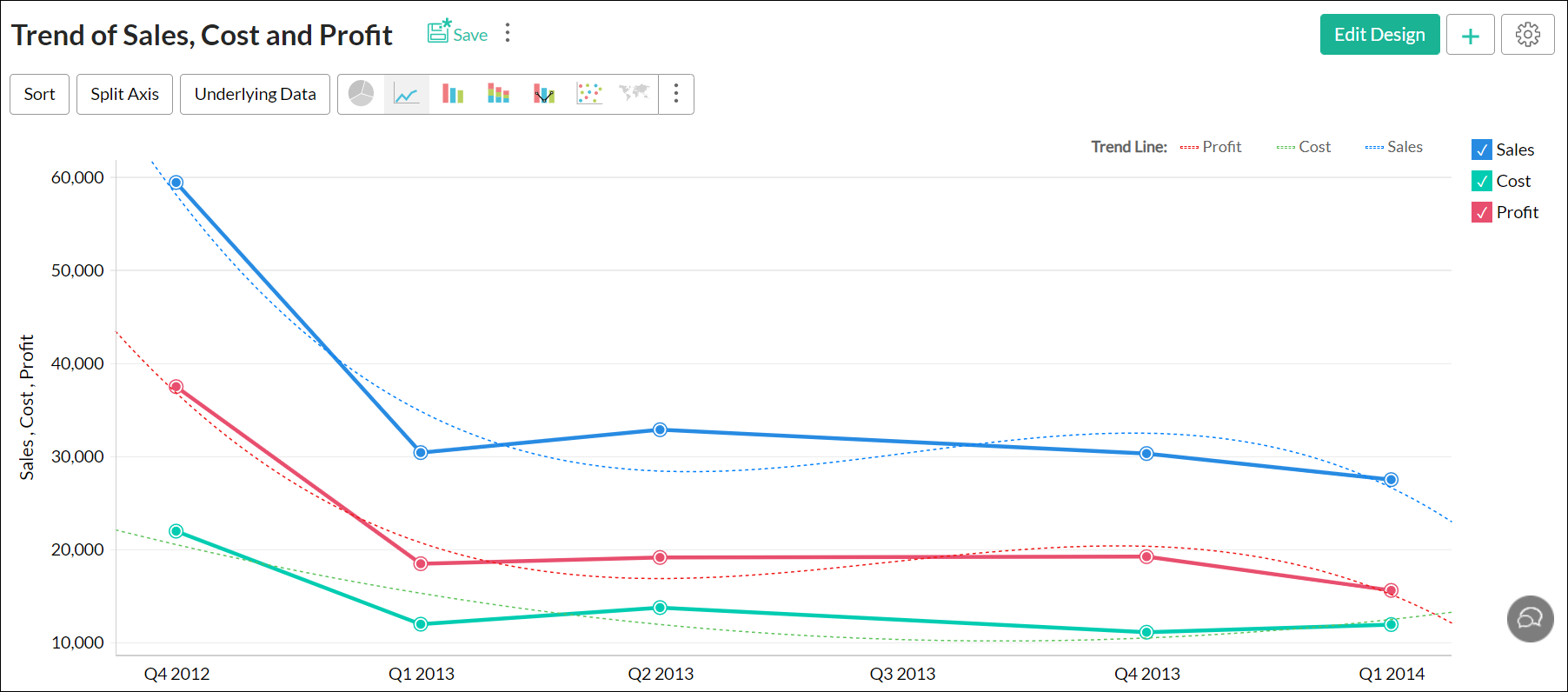Hide the Profit series via checkbox
The width and height of the screenshot is (1568, 692).
[1482, 212]
